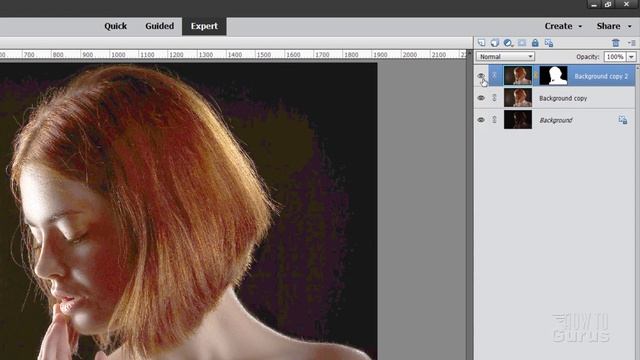Image resolution: width=640 pixels, height=360 pixels.
Task: Select Background copy 2 layer thumbnail
Action: pos(518,76)
